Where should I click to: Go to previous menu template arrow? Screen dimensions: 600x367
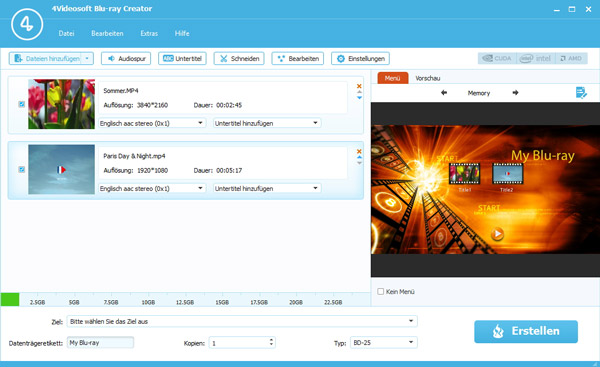(444, 93)
